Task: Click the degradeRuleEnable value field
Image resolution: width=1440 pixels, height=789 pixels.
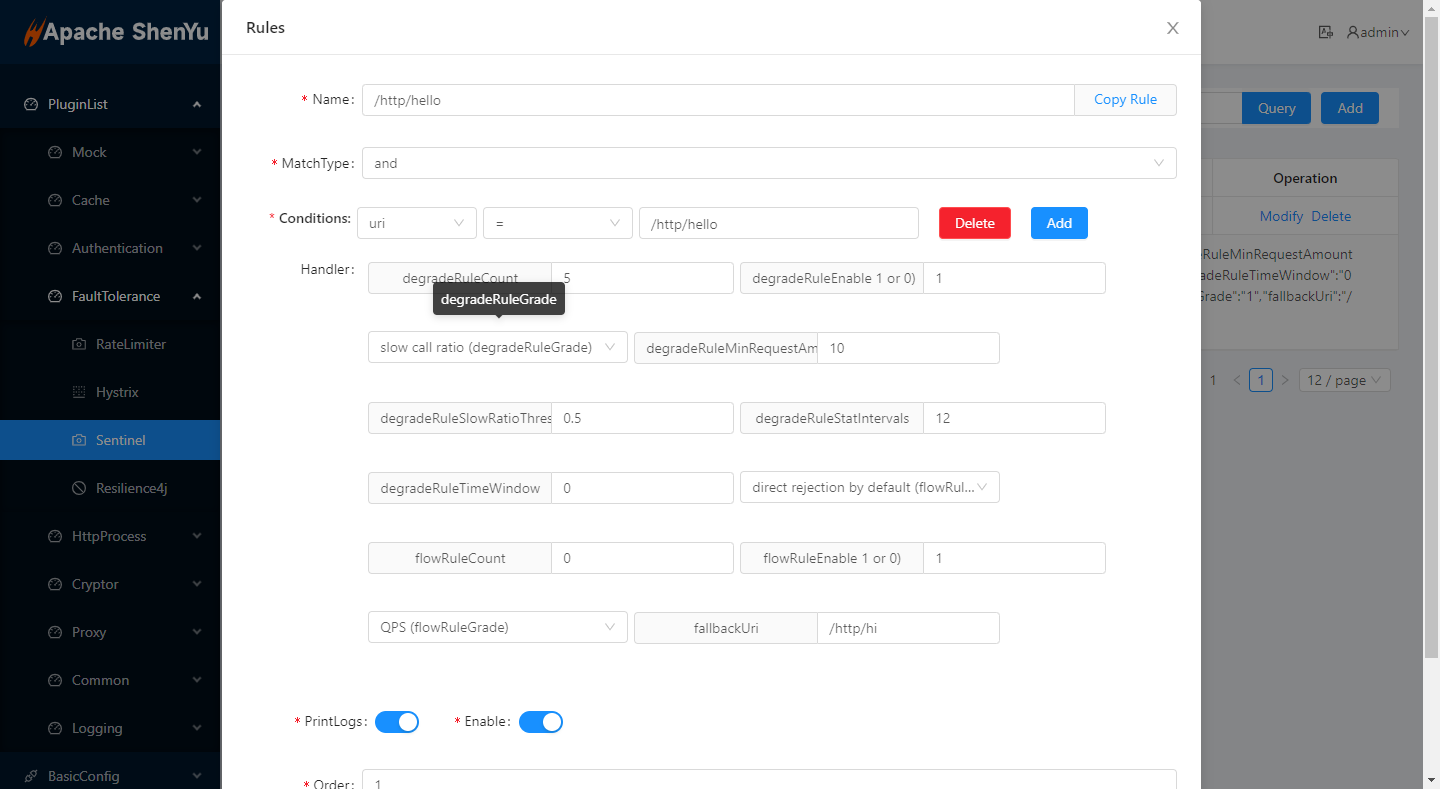Action: pos(1014,278)
